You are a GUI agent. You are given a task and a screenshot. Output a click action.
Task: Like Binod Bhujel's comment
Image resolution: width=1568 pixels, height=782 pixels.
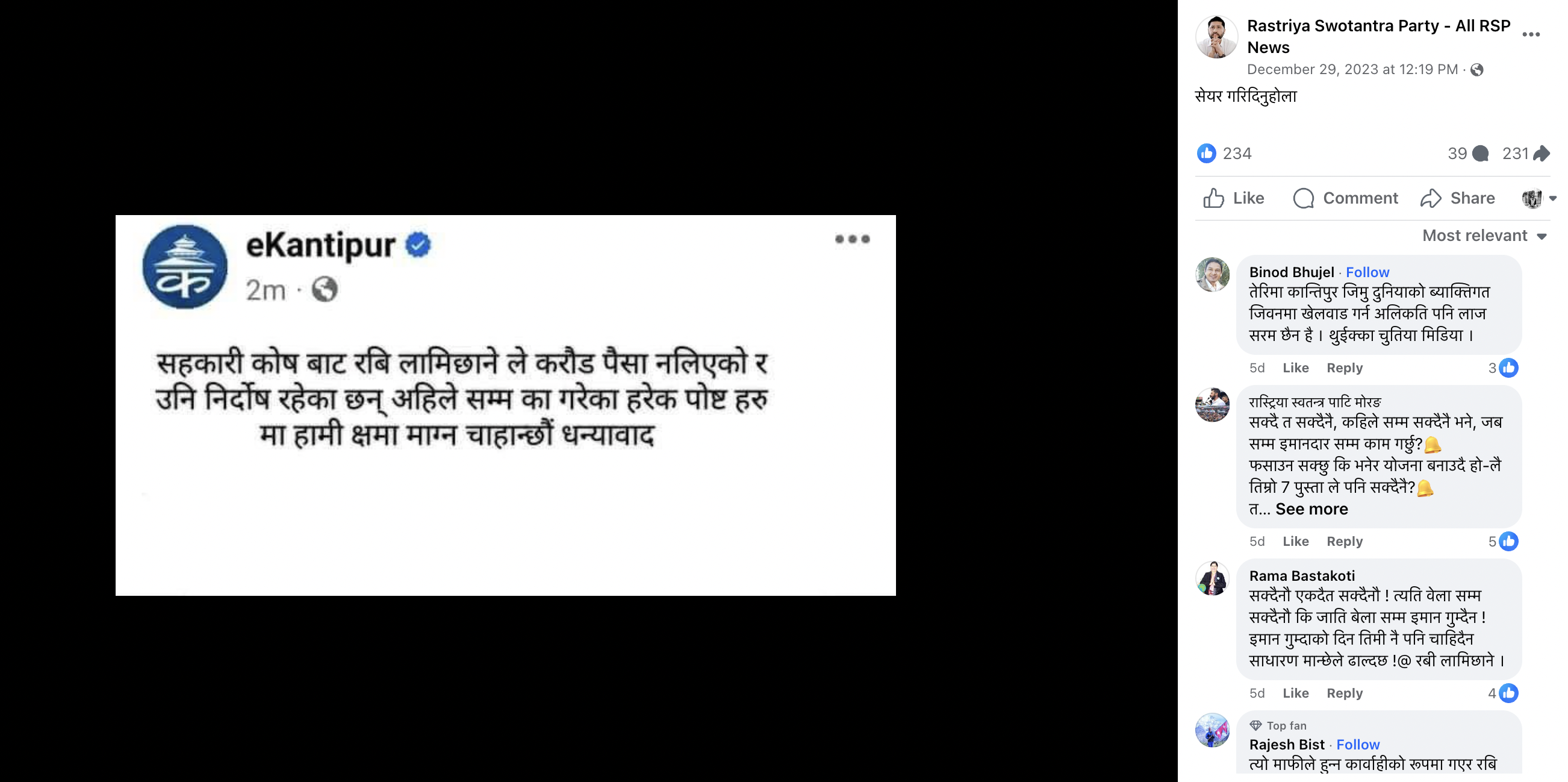(1295, 368)
